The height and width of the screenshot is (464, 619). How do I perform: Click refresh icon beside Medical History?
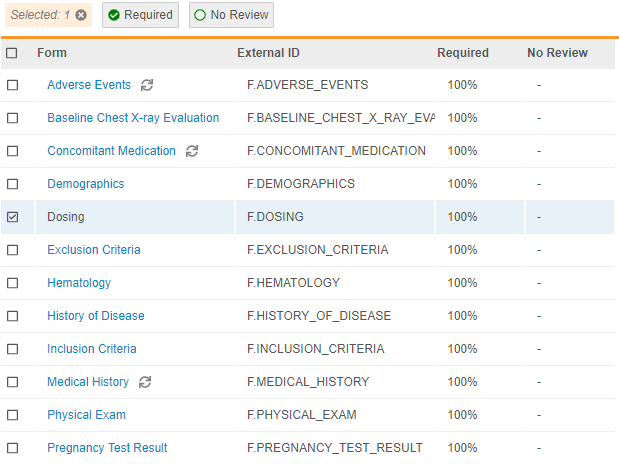(145, 382)
